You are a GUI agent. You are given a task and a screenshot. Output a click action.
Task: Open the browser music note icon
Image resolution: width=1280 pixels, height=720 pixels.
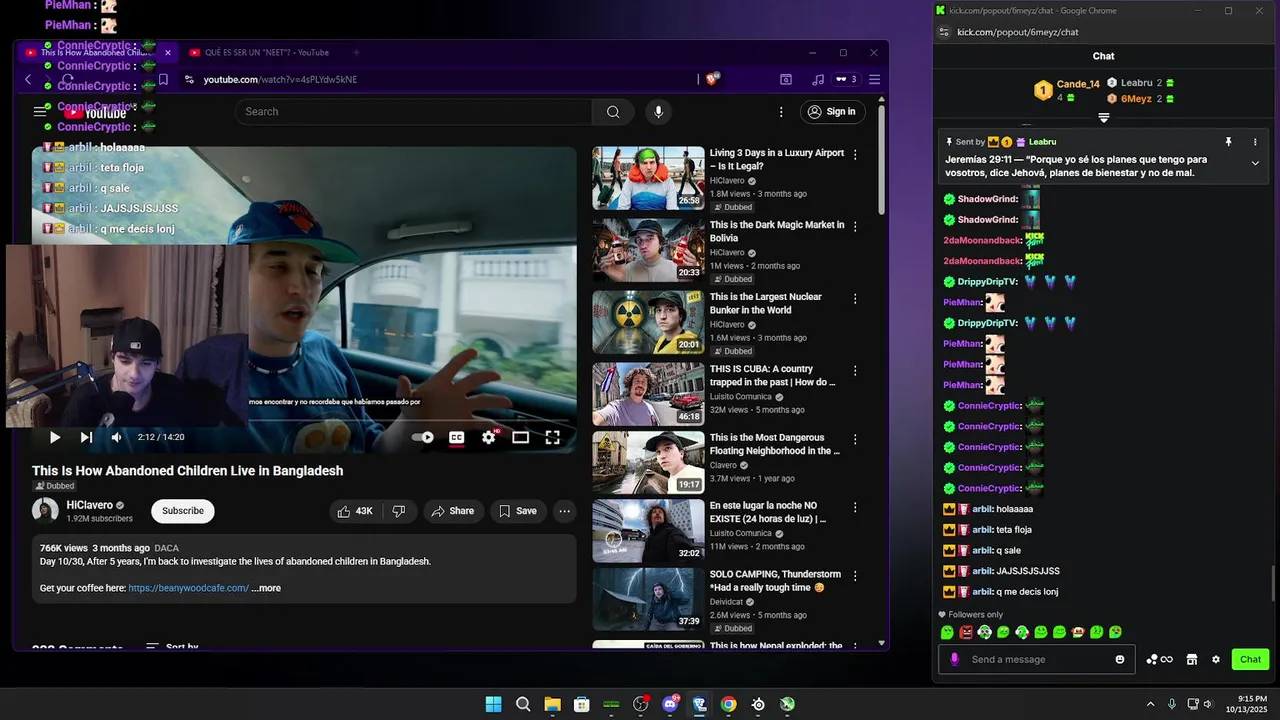[818, 79]
